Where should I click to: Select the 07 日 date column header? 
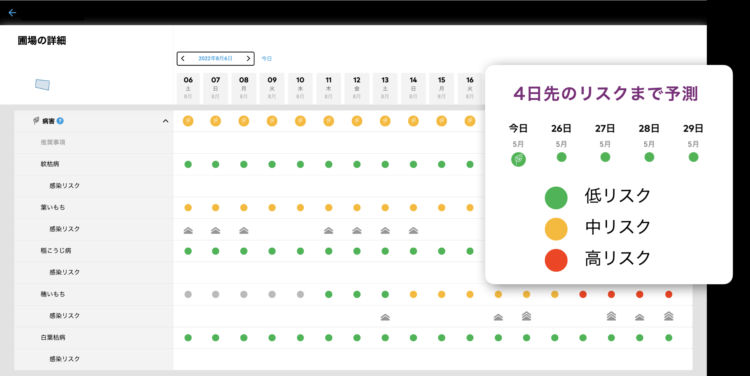point(216,88)
